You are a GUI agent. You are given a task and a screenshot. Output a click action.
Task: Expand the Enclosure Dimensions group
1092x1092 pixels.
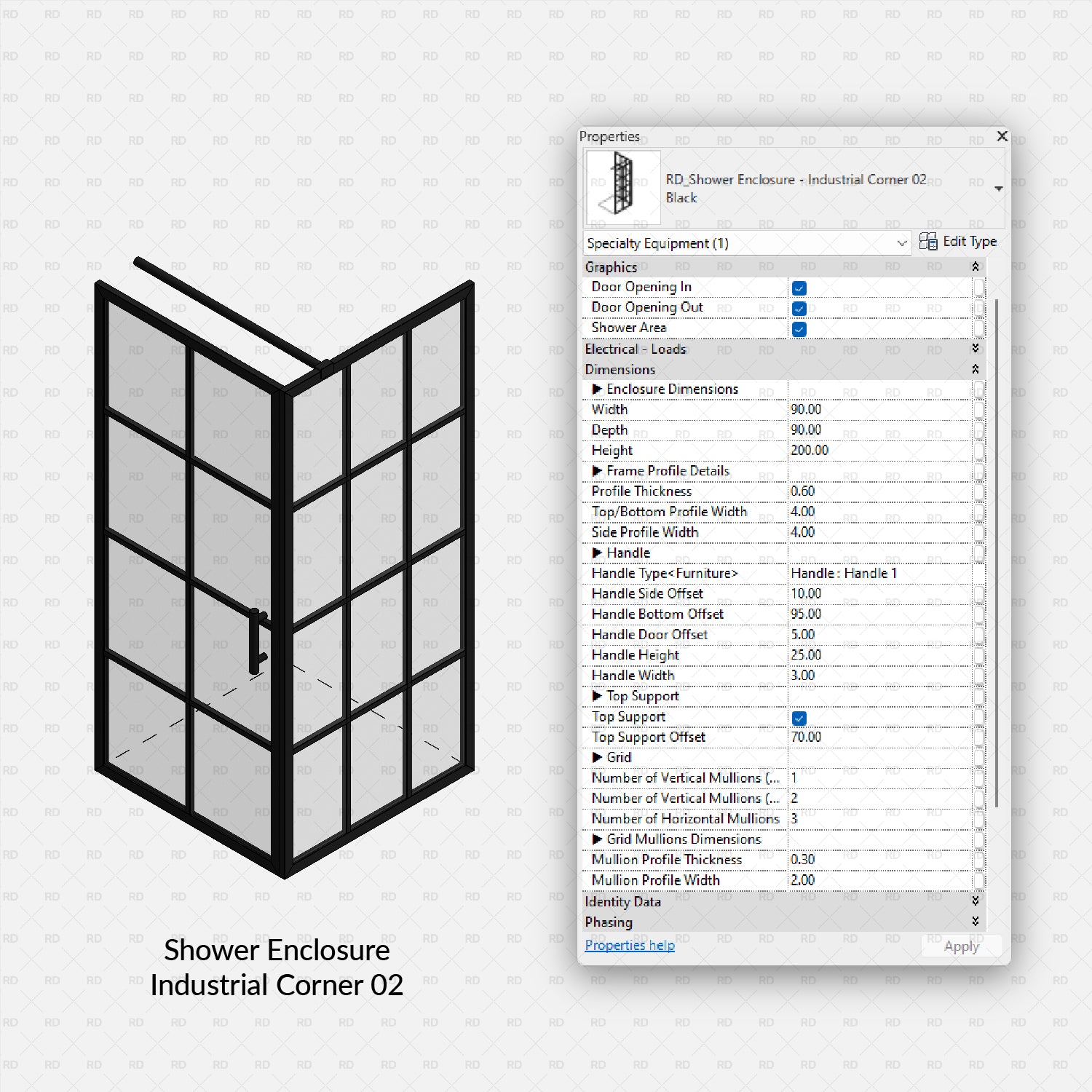click(x=597, y=389)
